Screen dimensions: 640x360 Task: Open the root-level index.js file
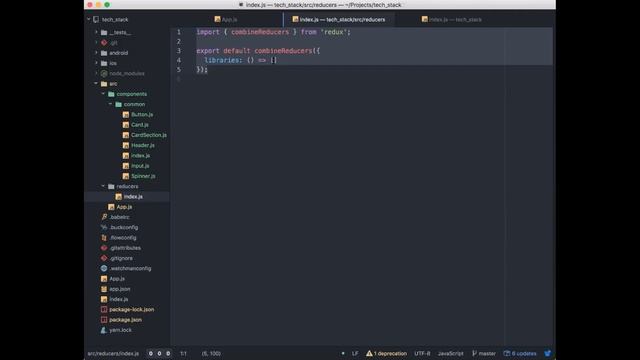click(119, 299)
